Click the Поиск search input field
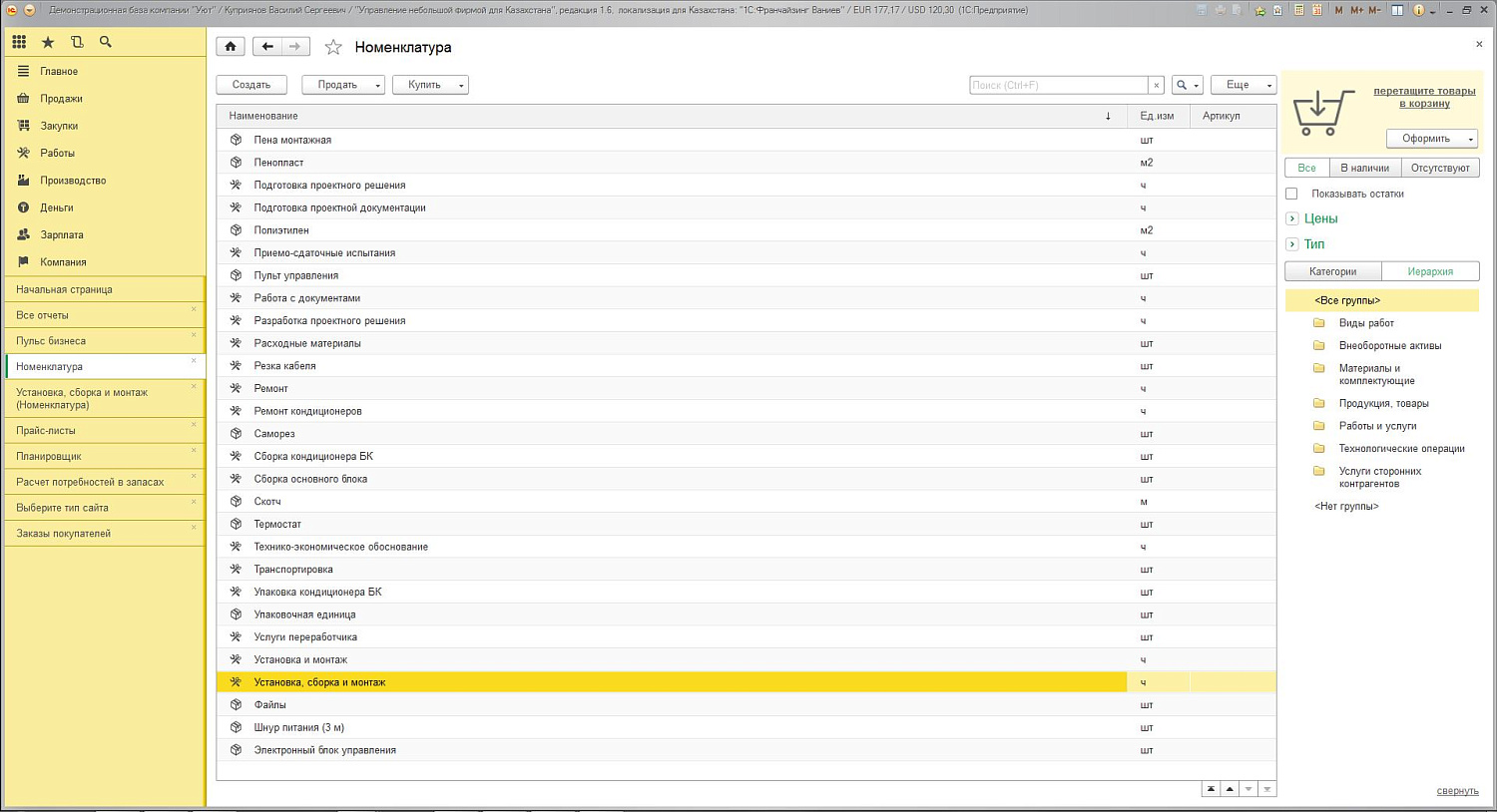Image resolution: width=1497 pixels, height=812 pixels. tap(1058, 85)
